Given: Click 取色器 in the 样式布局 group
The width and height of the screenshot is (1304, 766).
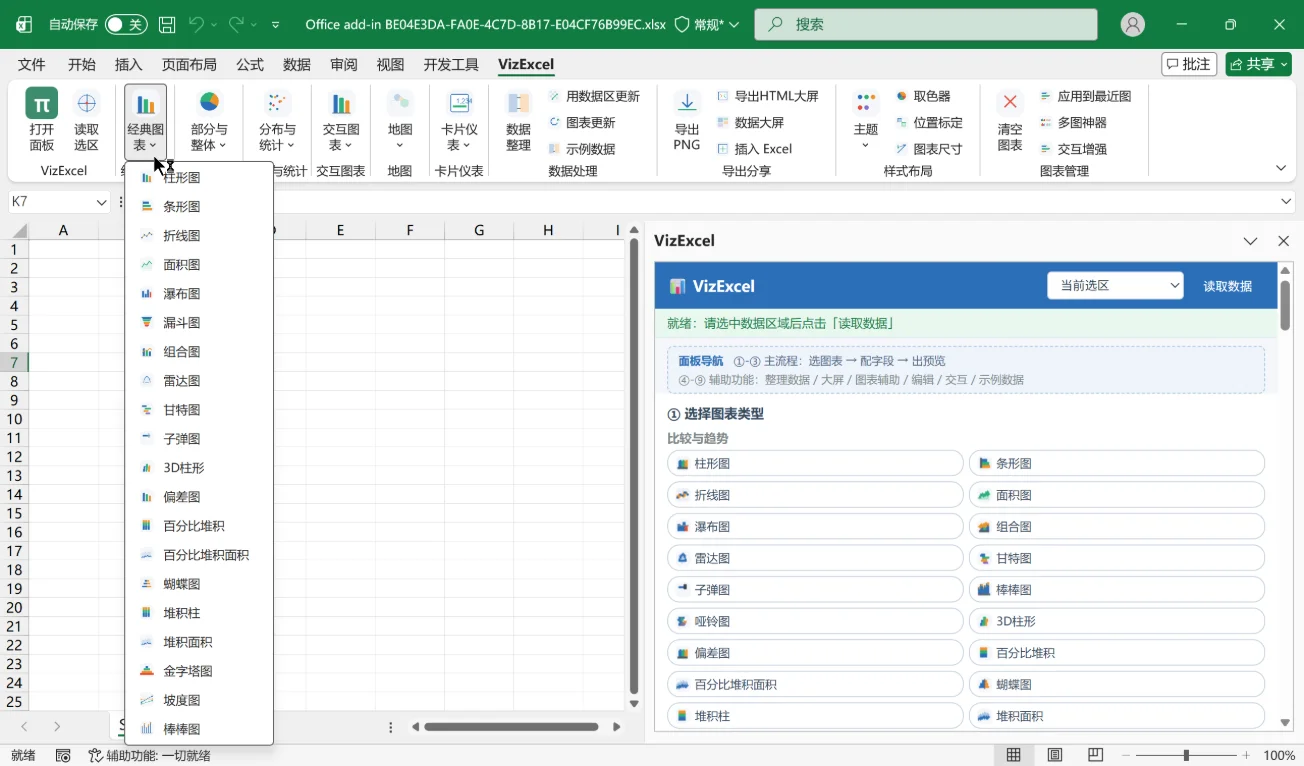Looking at the screenshot, I should (923, 96).
